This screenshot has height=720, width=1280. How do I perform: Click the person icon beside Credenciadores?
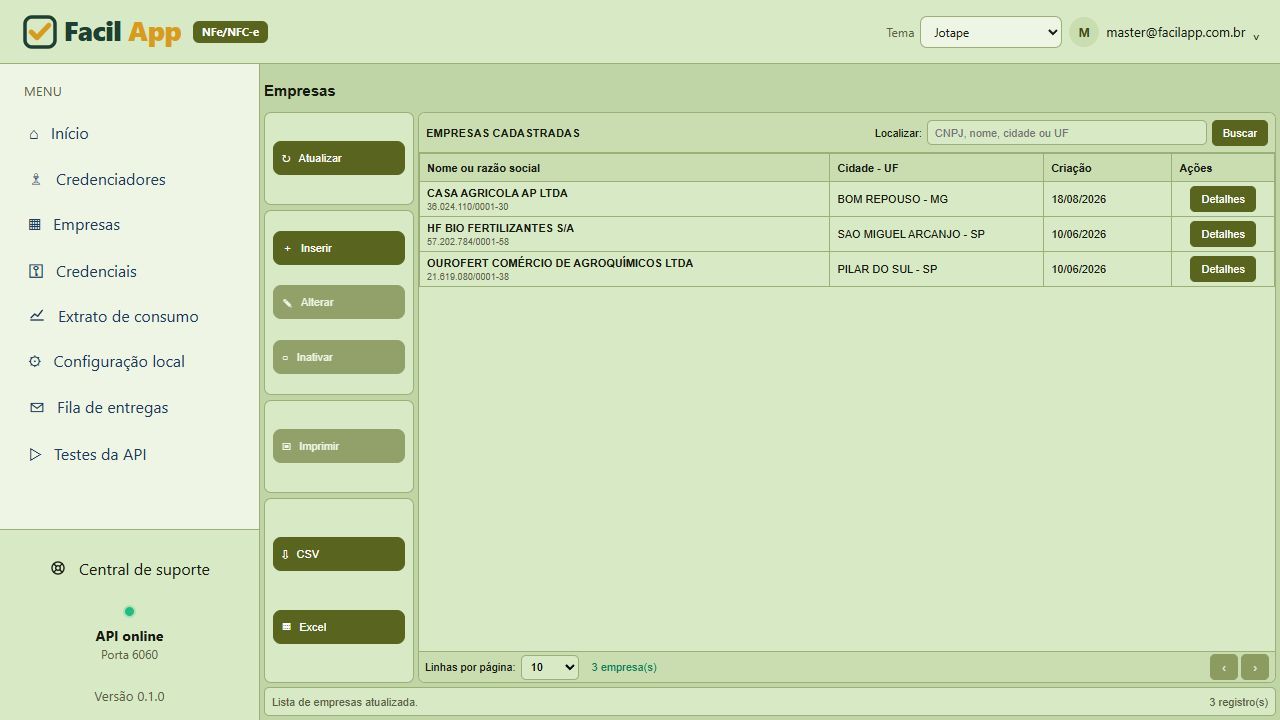pos(36,180)
